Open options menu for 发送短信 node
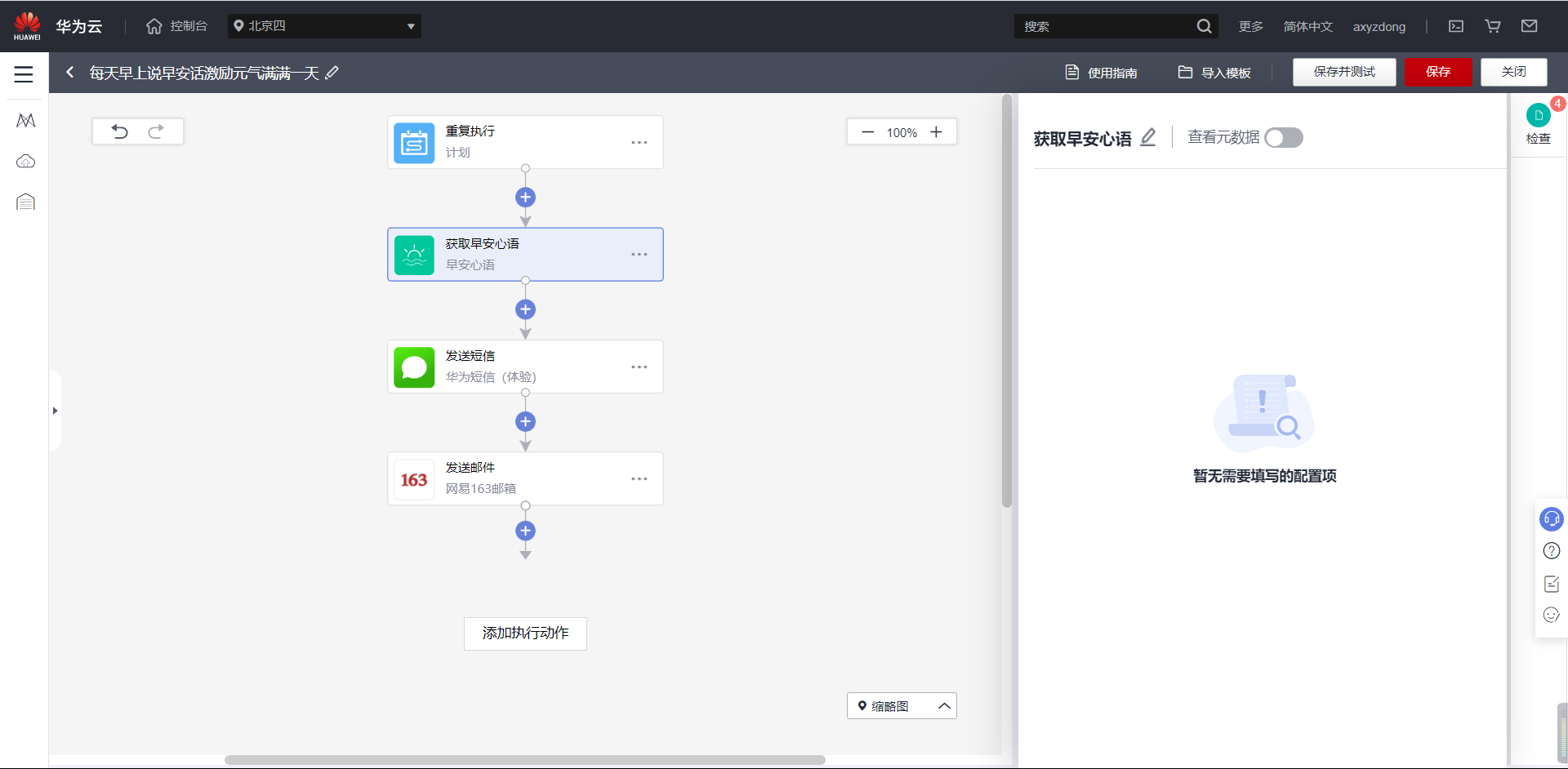The width and height of the screenshot is (1568, 769). pyautogui.click(x=639, y=367)
